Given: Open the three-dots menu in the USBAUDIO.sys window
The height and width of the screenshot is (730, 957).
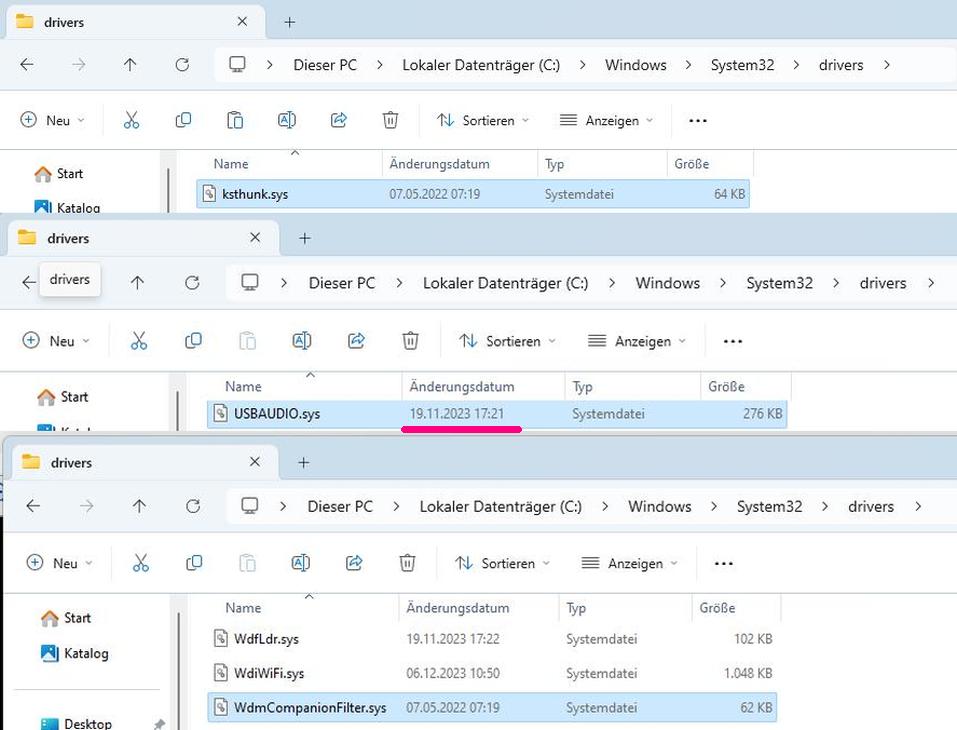Looking at the screenshot, I should tap(732, 341).
